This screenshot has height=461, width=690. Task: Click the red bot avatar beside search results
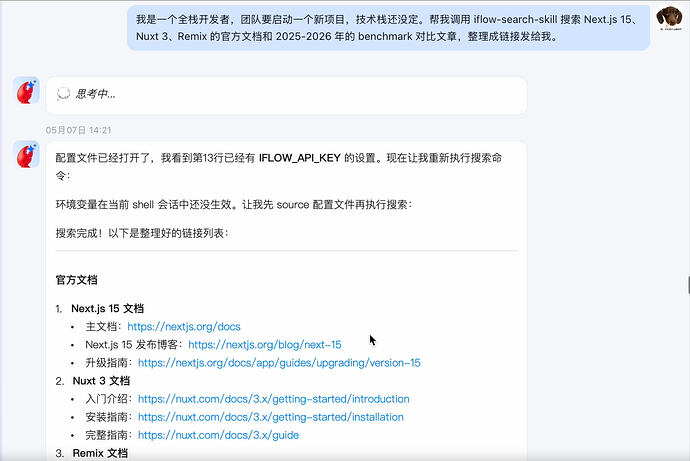pyautogui.click(x=26, y=155)
